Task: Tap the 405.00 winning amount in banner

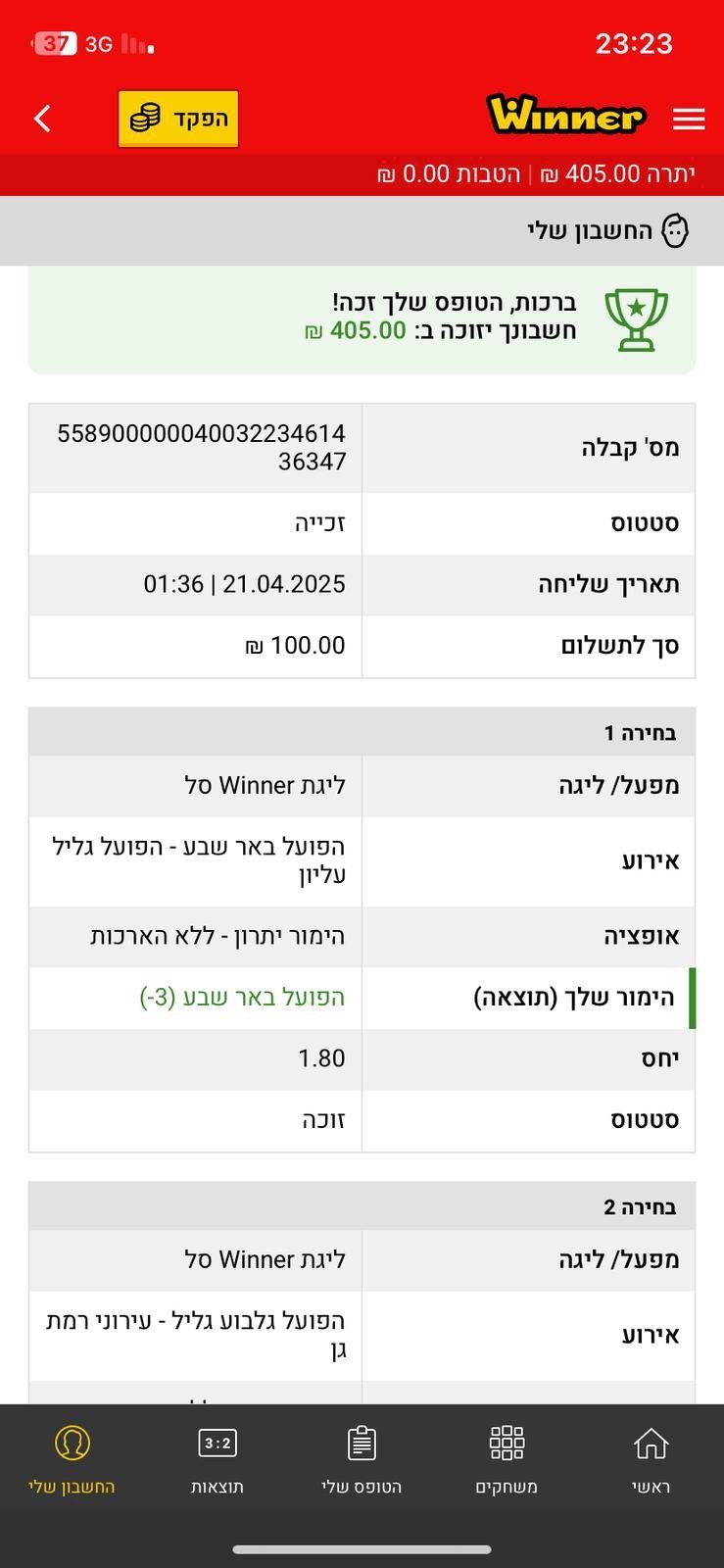Action: [367, 330]
